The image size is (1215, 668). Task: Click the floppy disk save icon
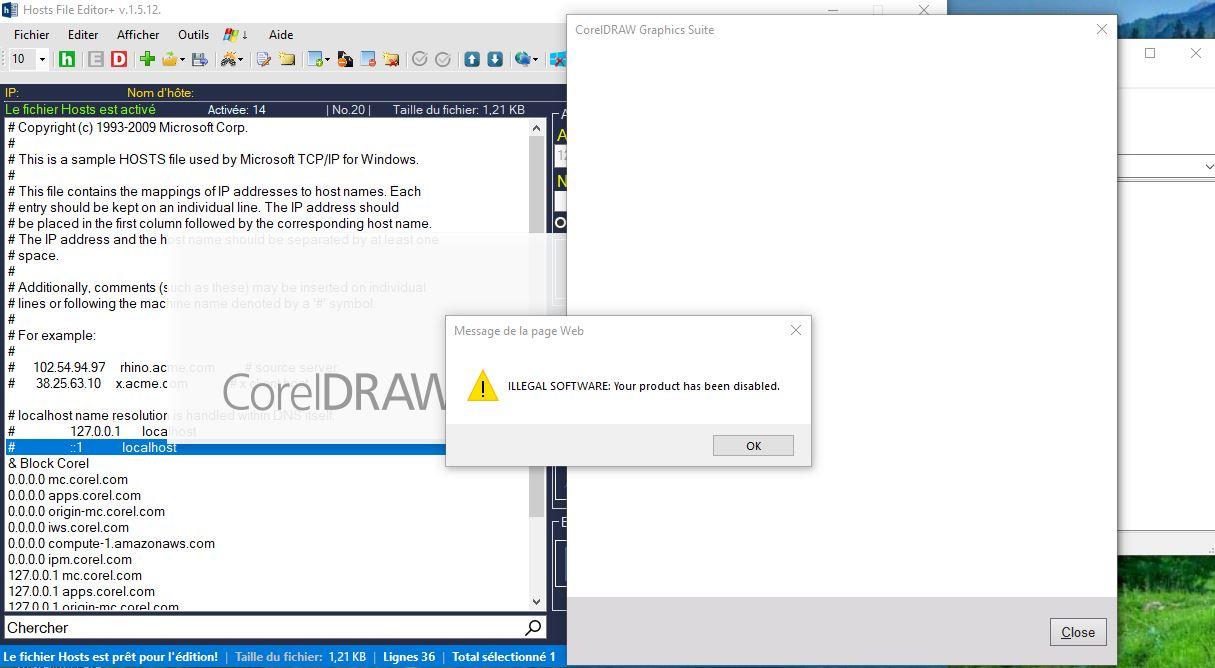[200, 59]
